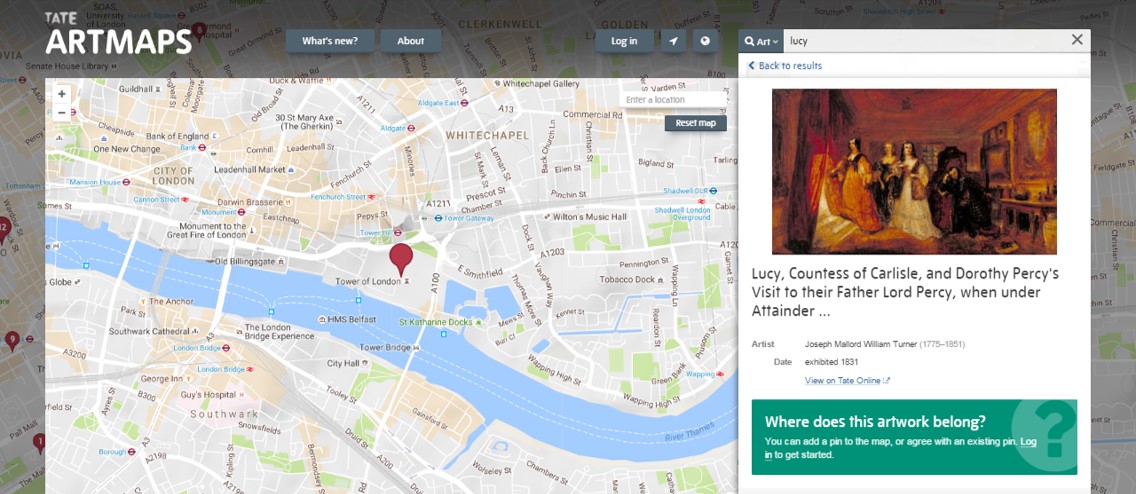Open the Turner painting thumbnail
1136x494 pixels.
tap(914, 172)
